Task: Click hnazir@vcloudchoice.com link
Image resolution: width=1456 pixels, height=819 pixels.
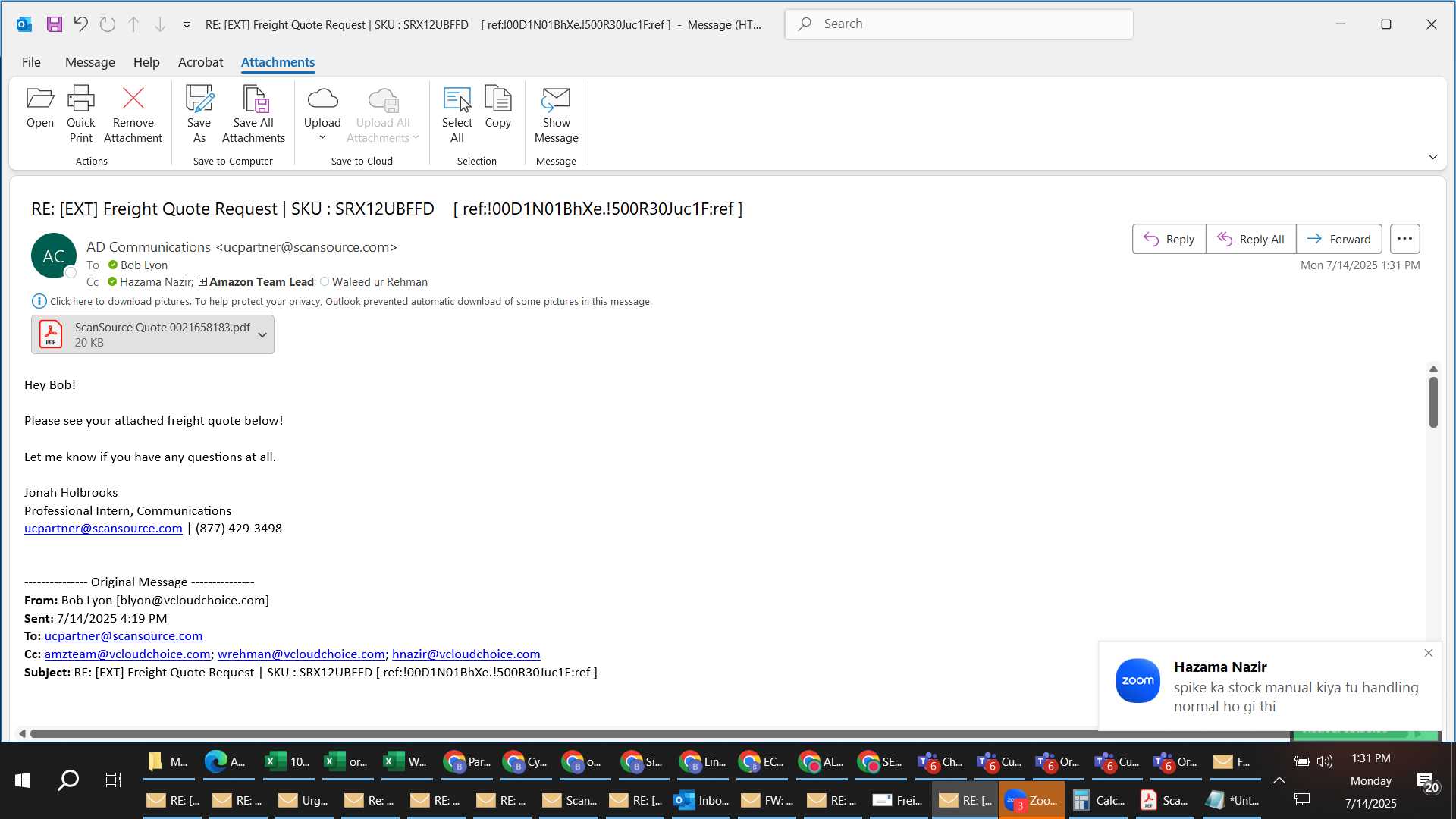Action: [x=466, y=654]
